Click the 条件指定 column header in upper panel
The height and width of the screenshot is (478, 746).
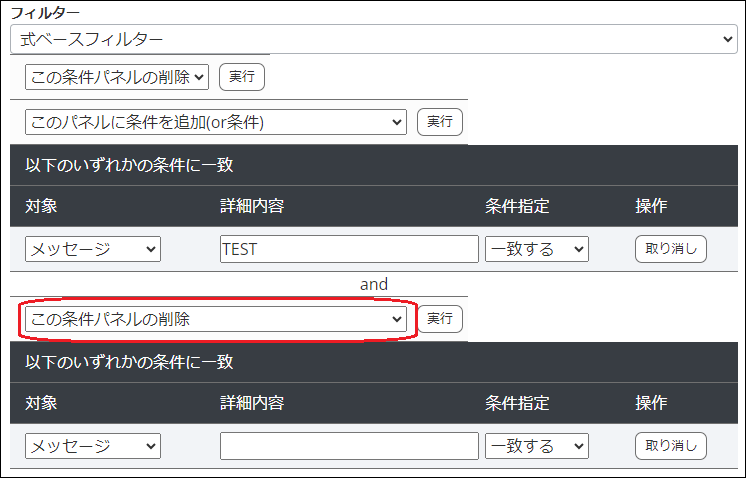pos(517,207)
